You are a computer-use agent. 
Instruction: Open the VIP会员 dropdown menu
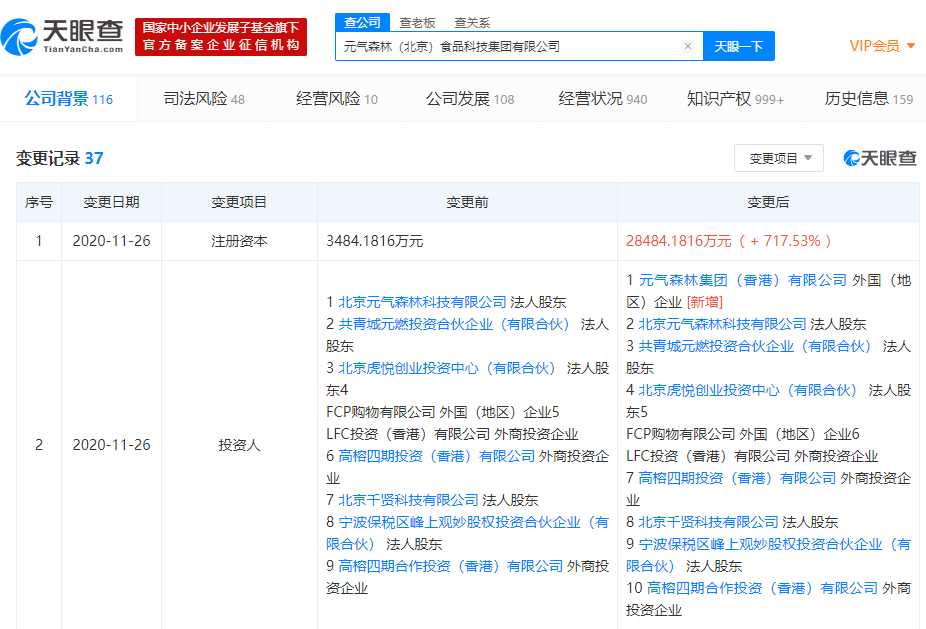[882, 46]
